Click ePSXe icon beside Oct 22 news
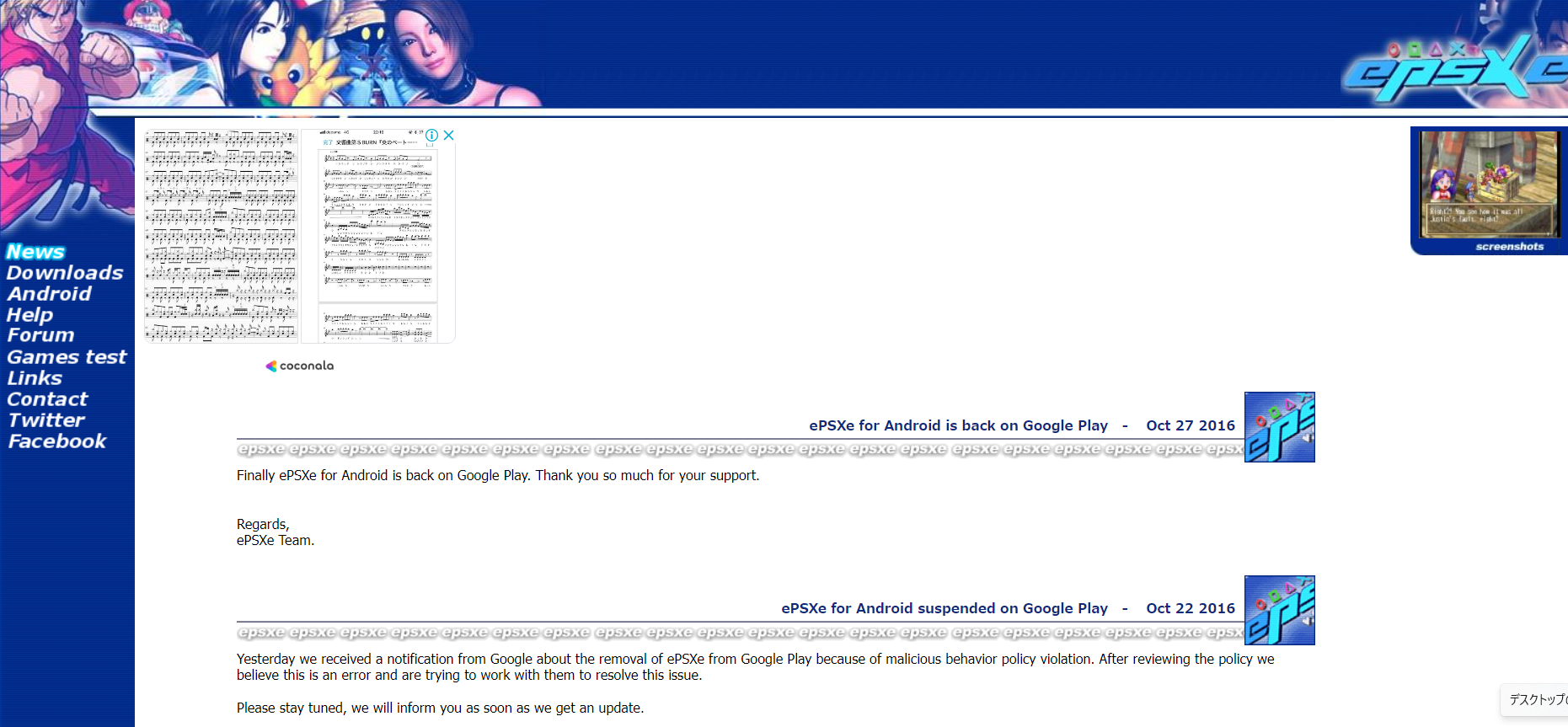Viewport: 1568px width, 727px height. point(1279,611)
